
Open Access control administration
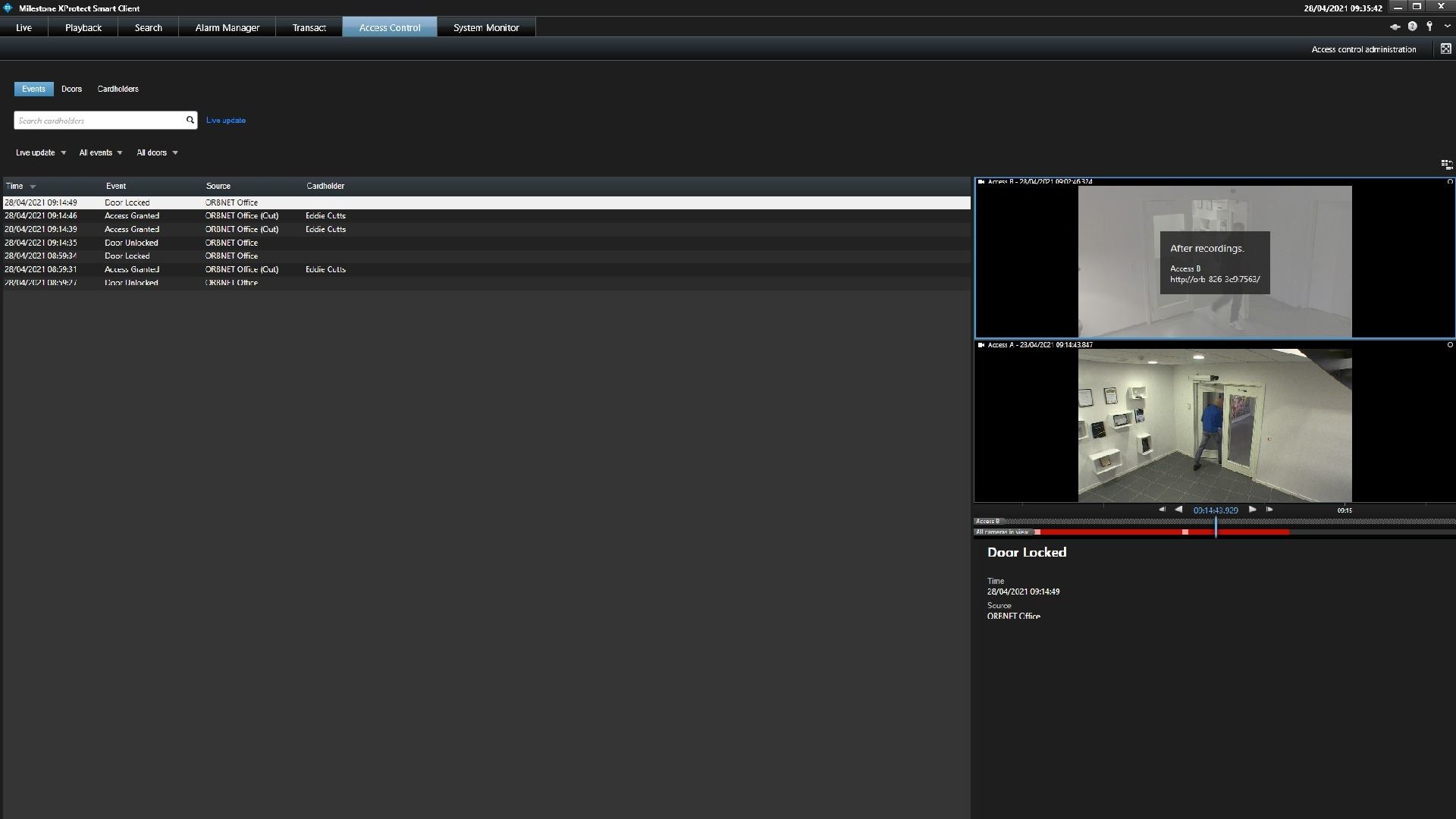1363,49
